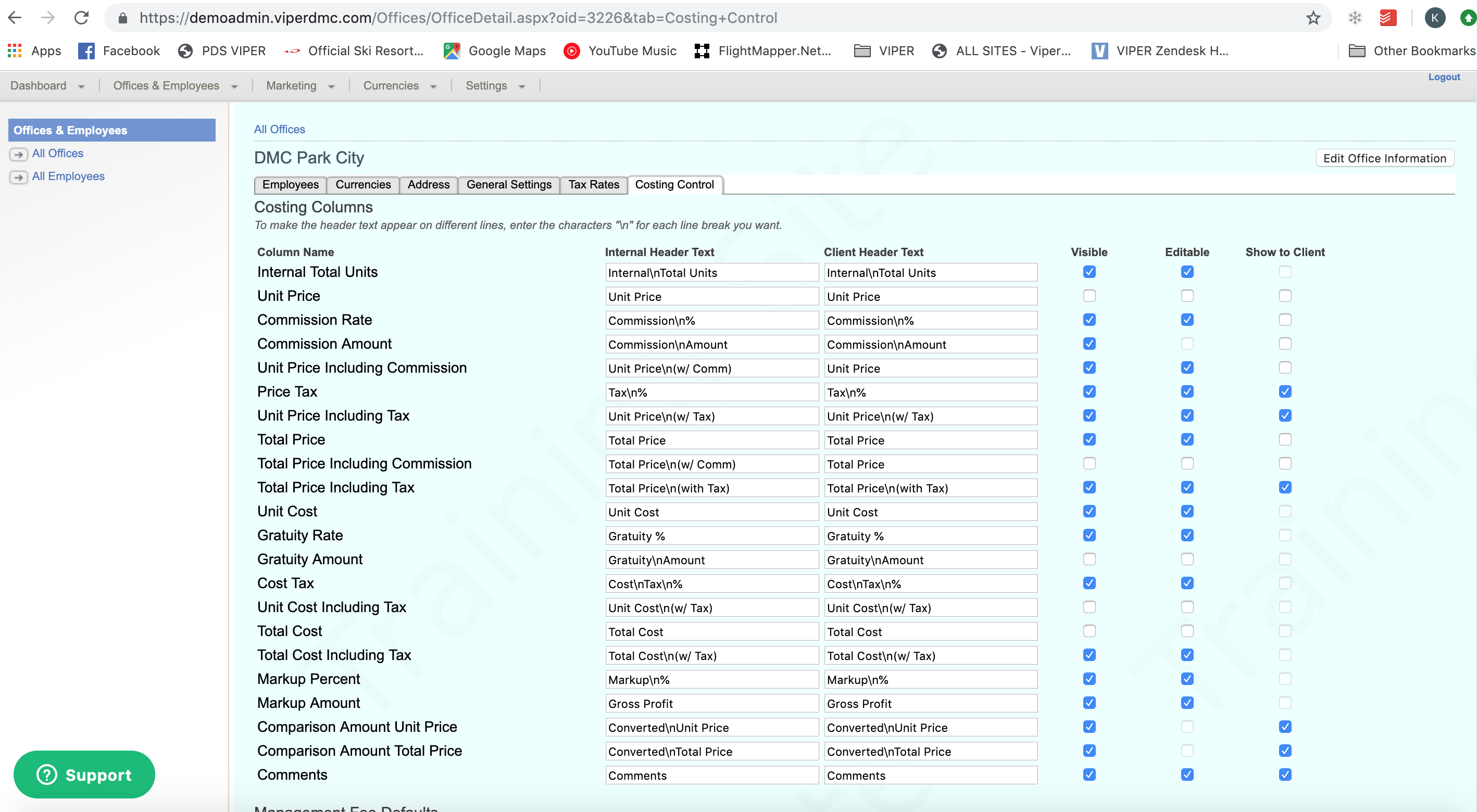Reload the page with refresh icon
The width and height of the screenshot is (1477, 812).
[x=81, y=18]
